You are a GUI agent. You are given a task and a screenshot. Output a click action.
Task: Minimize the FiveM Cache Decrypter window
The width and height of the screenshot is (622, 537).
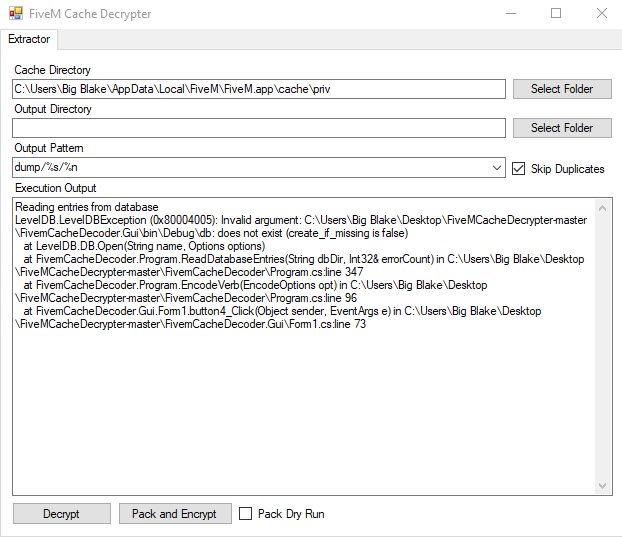point(511,13)
